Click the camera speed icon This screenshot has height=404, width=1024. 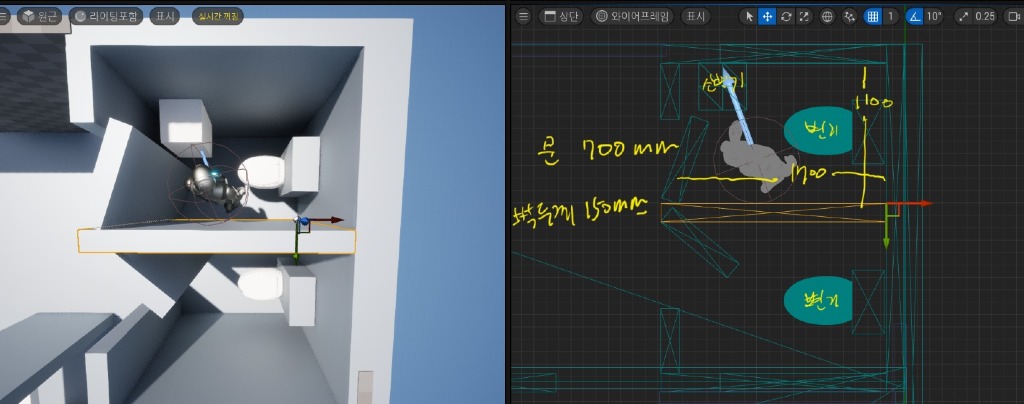click(1014, 17)
